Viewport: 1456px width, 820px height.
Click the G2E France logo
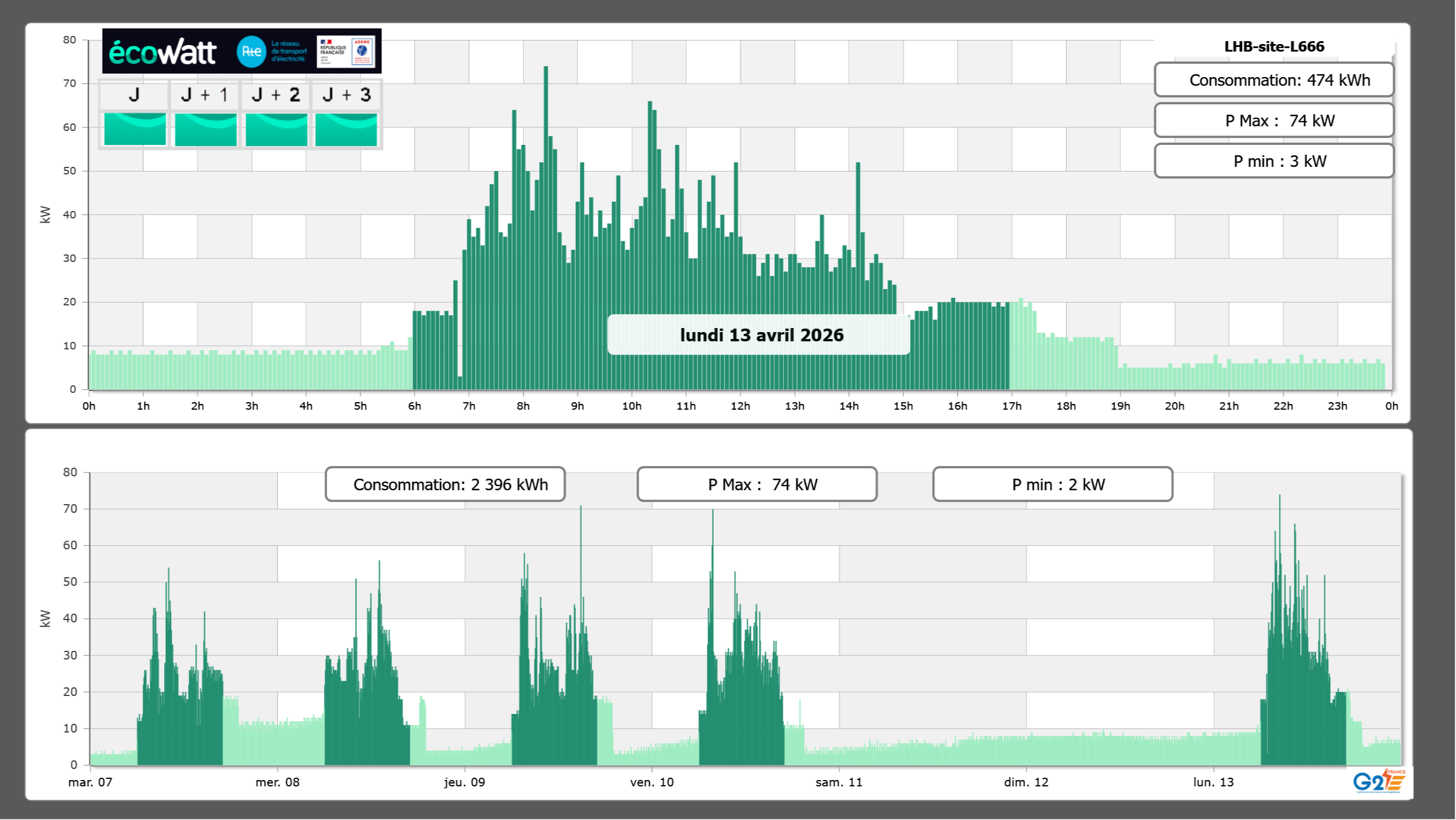point(1378,781)
